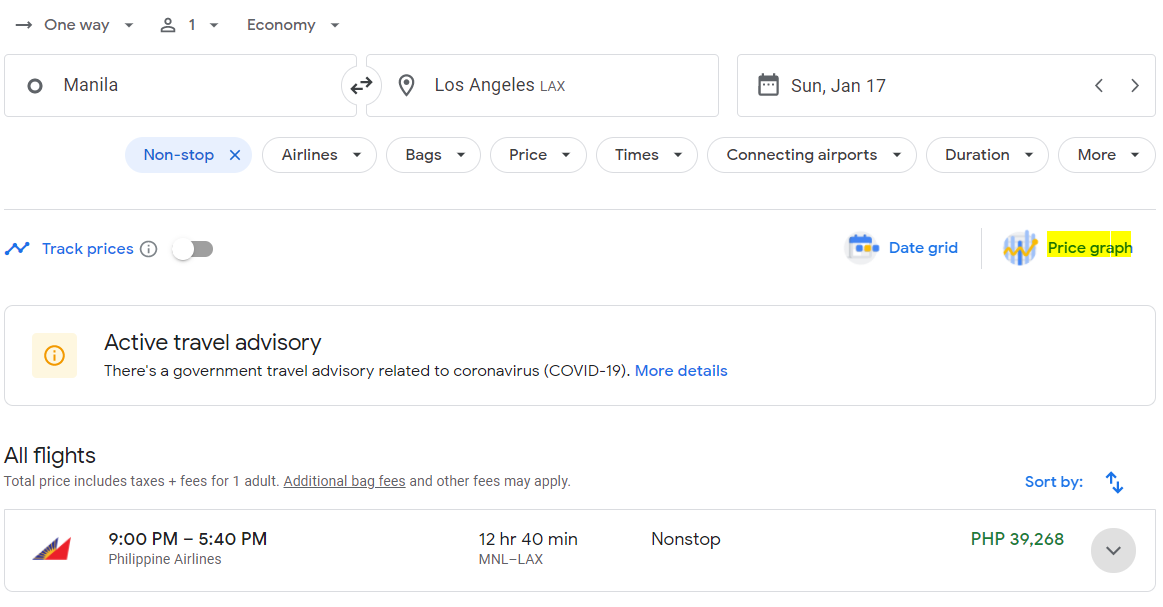
Task: Go to next date with right chevron
Action: click(1134, 85)
